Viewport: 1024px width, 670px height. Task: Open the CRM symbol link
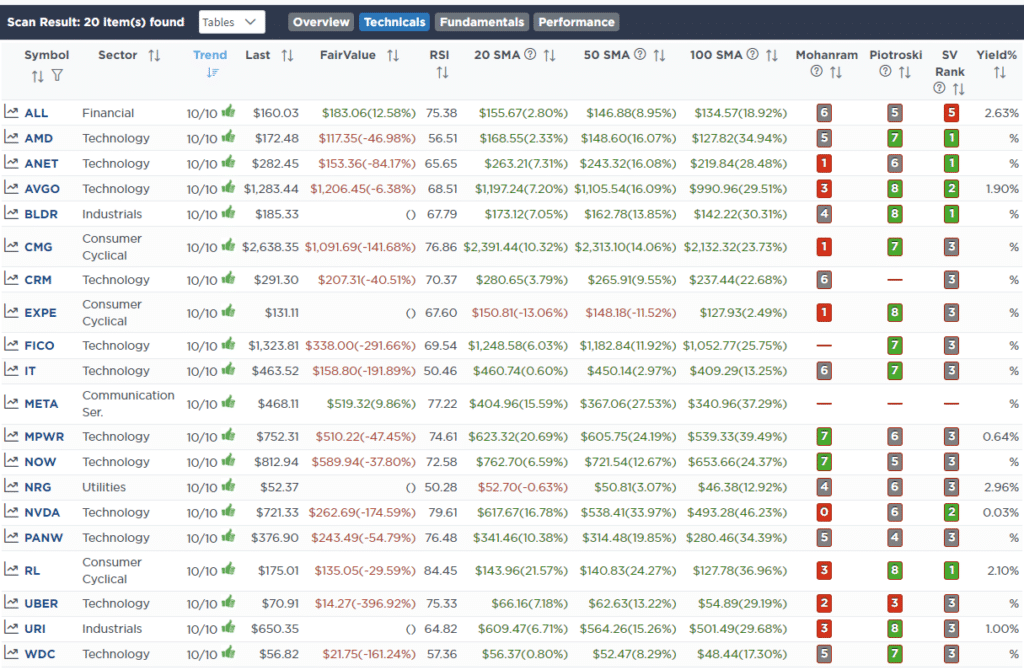pos(38,279)
